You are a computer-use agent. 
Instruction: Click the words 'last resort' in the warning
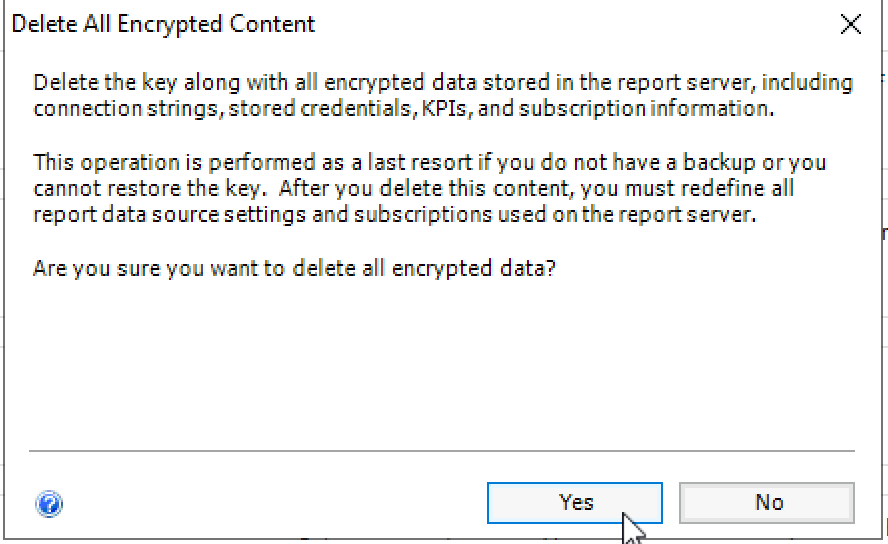[x=420, y=162]
